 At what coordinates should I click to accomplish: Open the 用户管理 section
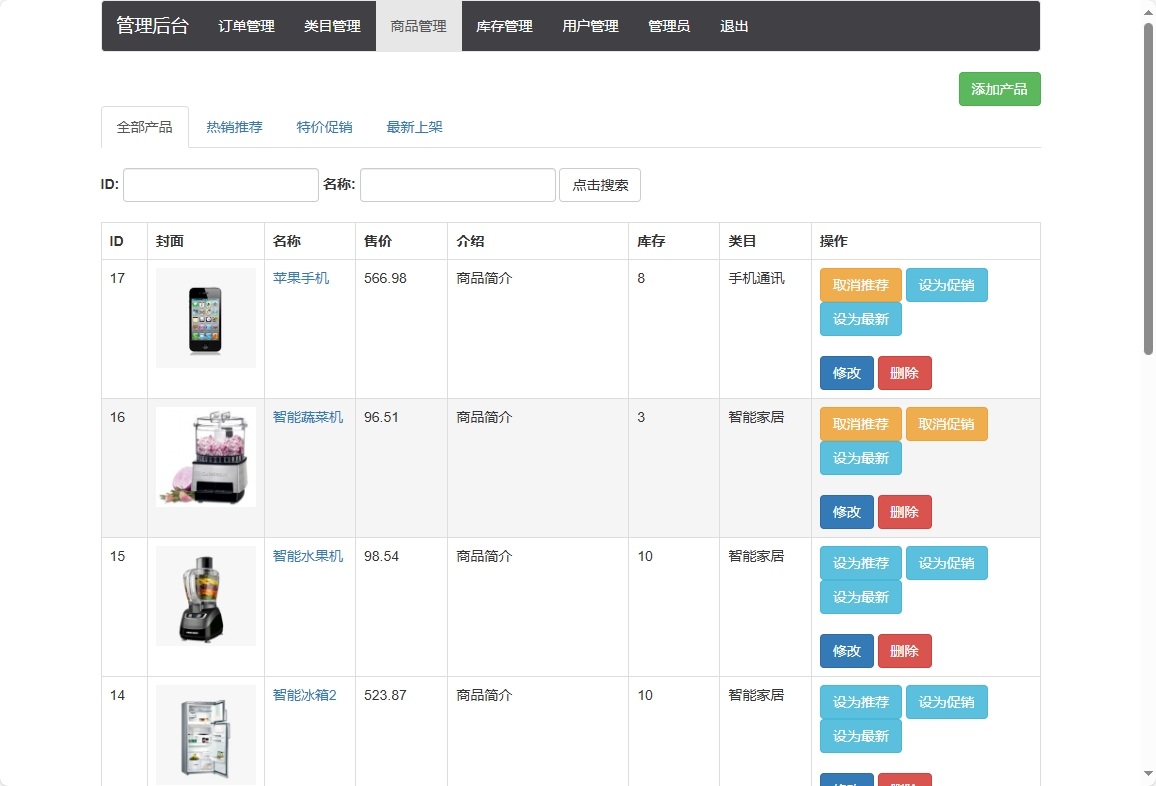[x=590, y=26]
